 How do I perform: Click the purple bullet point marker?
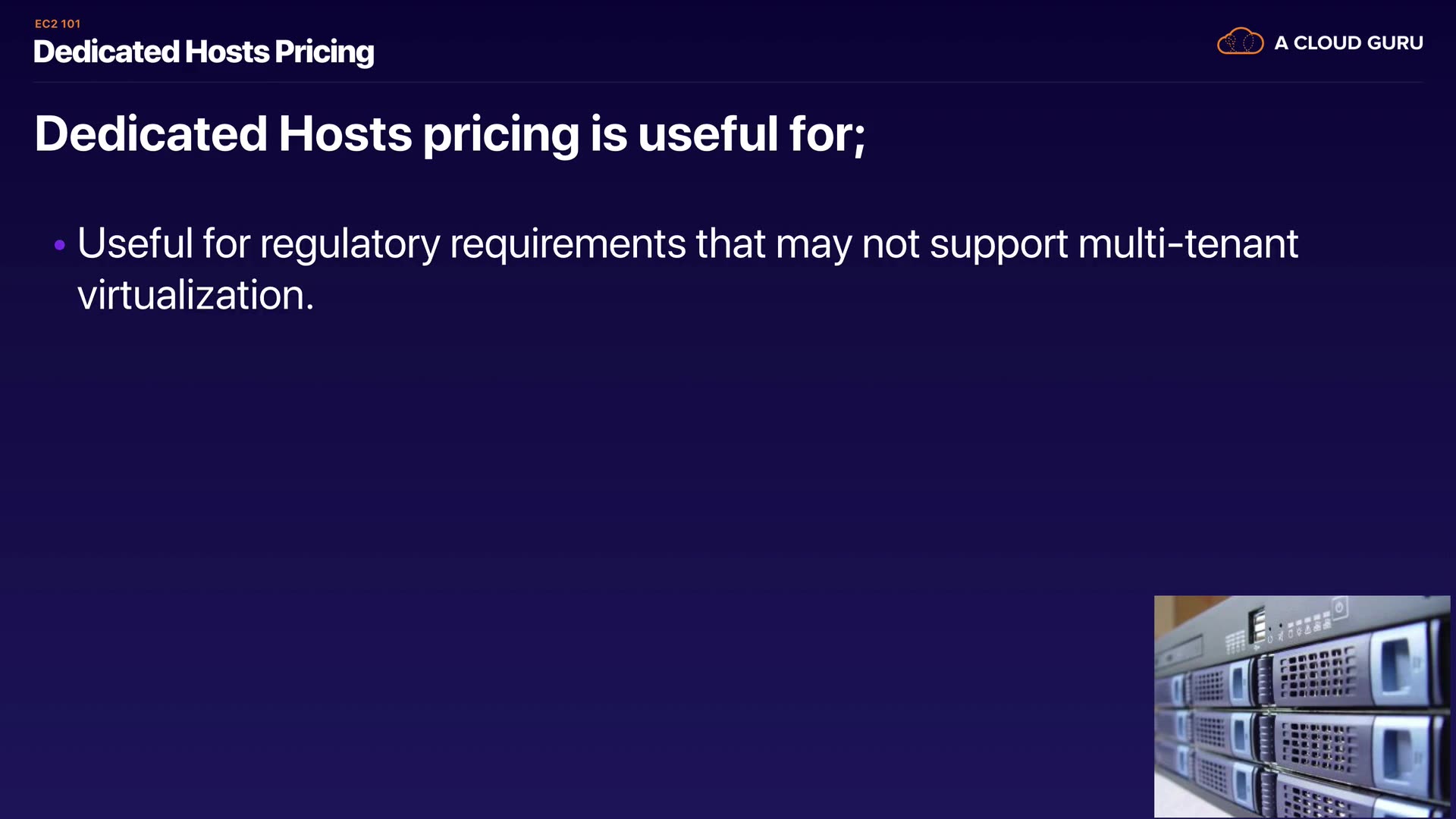click(60, 245)
